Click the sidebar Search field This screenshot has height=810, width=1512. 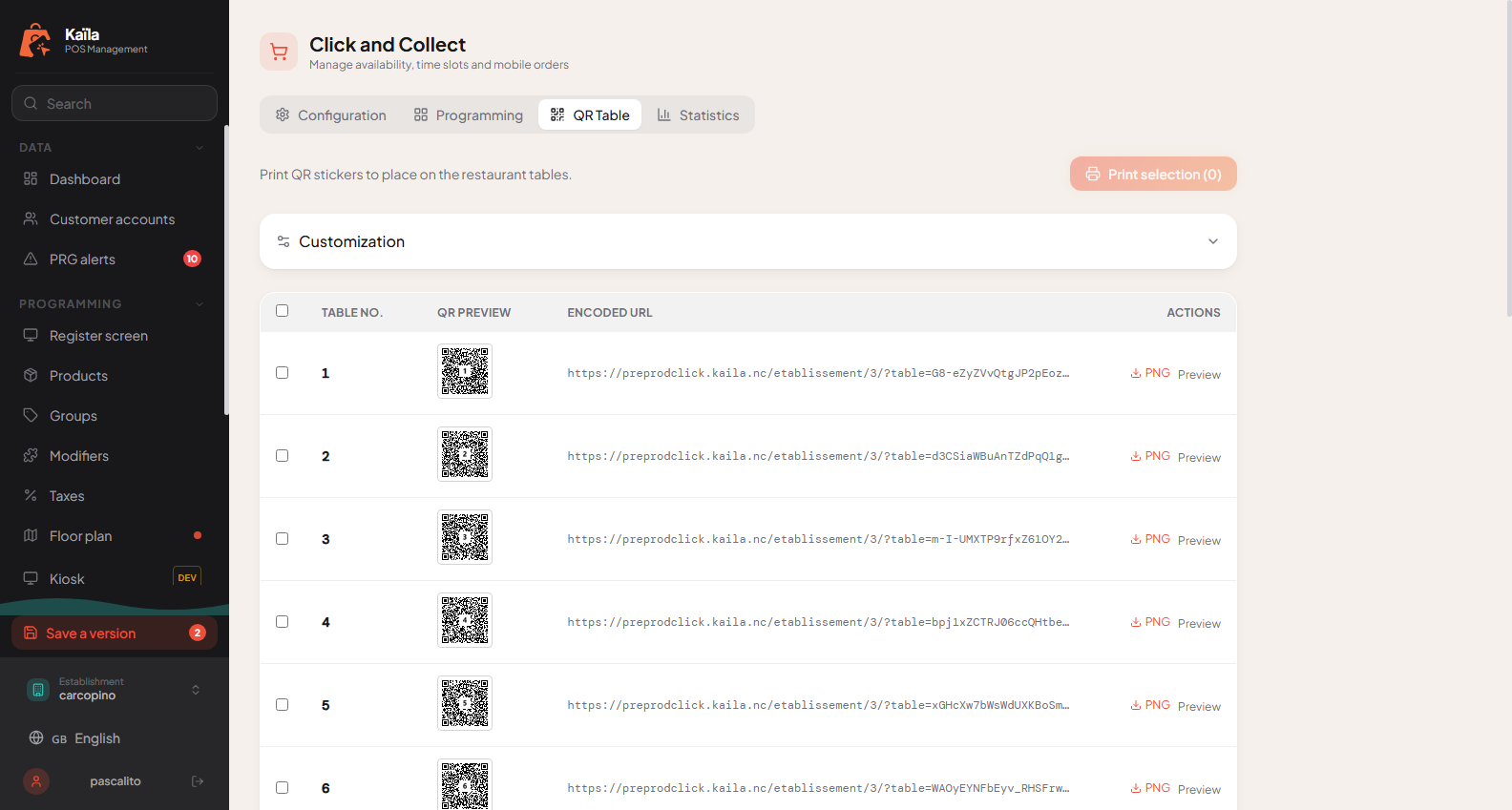tap(115, 103)
